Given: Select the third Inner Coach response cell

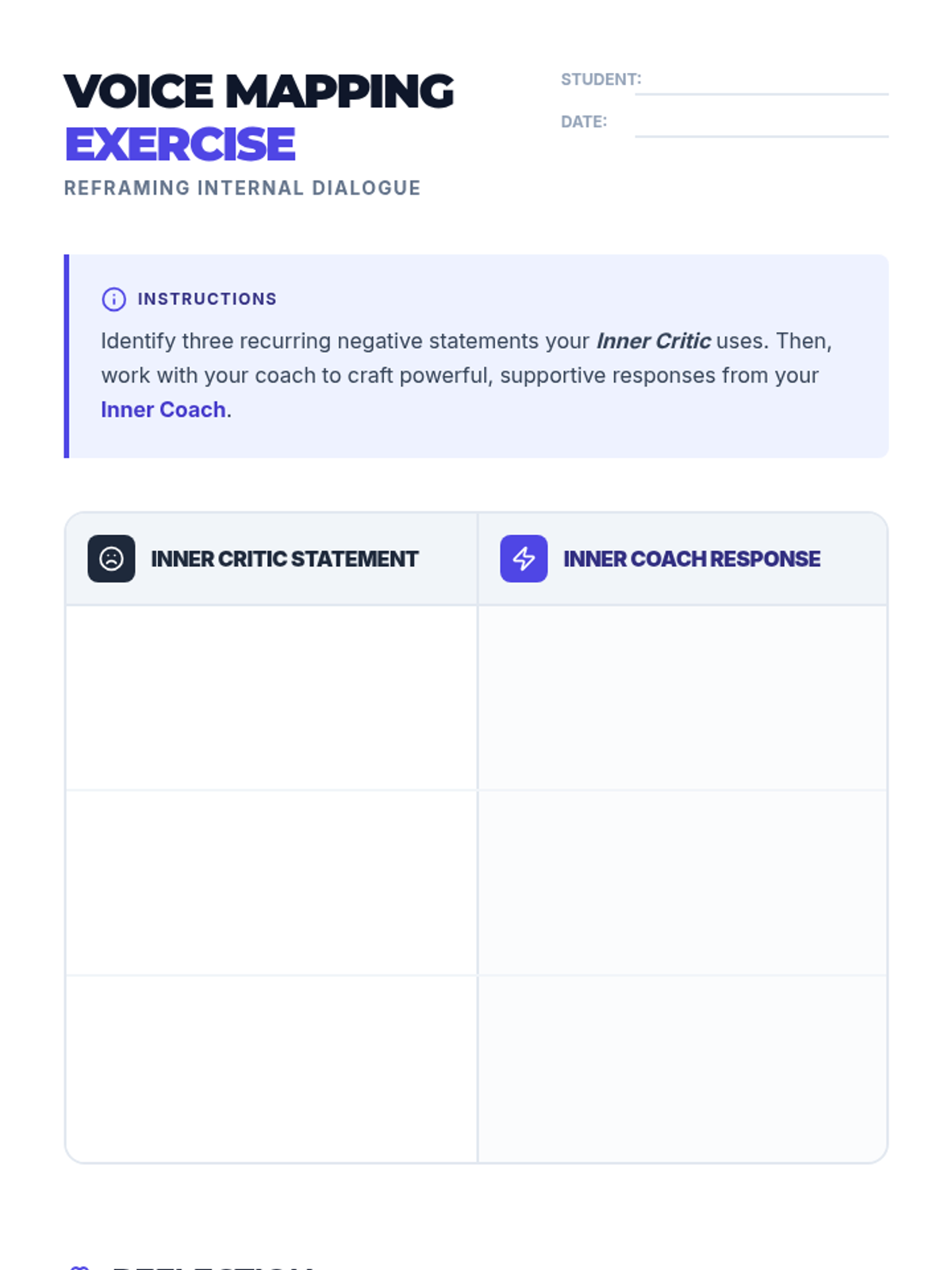Looking at the screenshot, I should pyautogui.click(x=682, y=1068).
